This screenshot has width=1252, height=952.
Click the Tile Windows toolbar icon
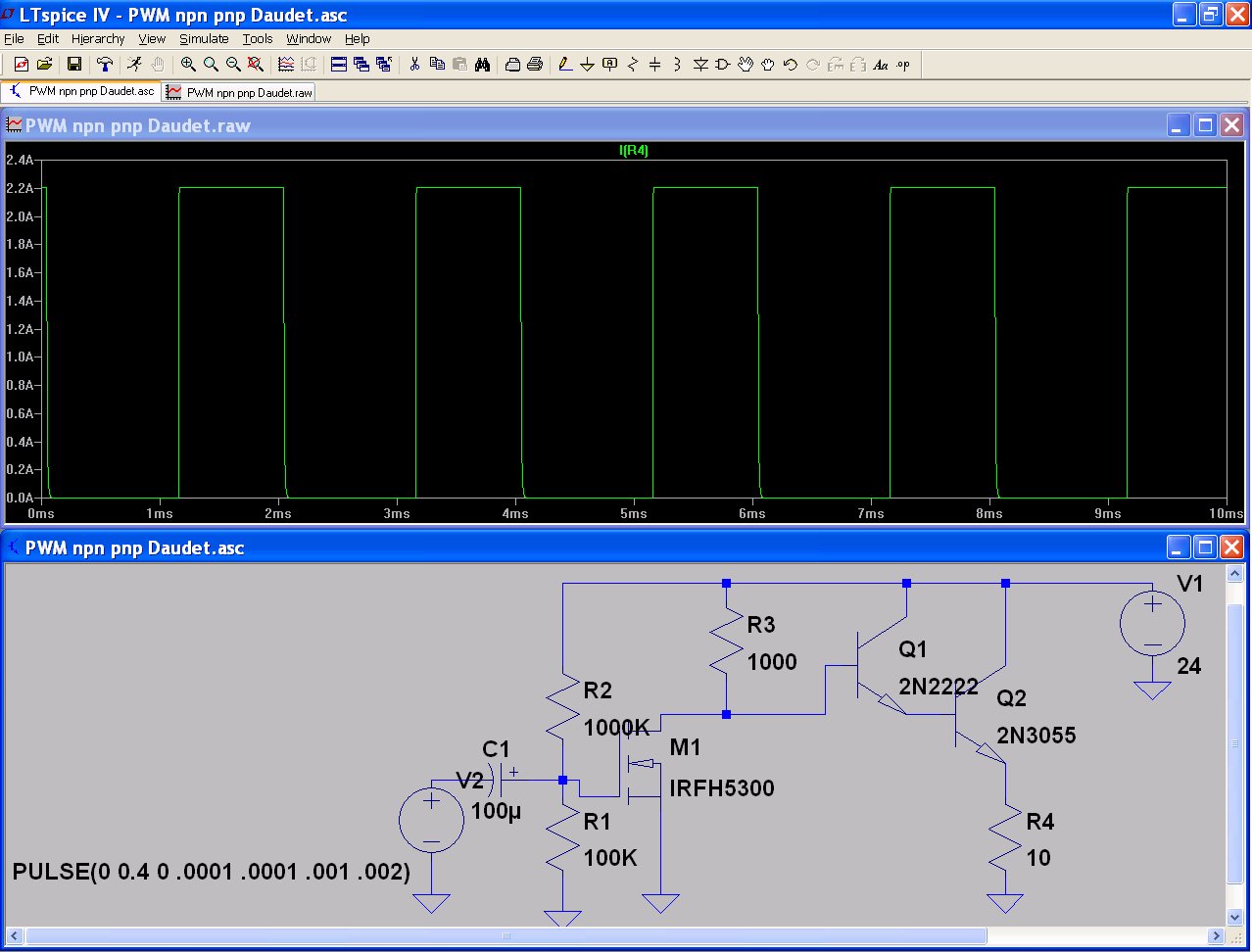point(339,65)
